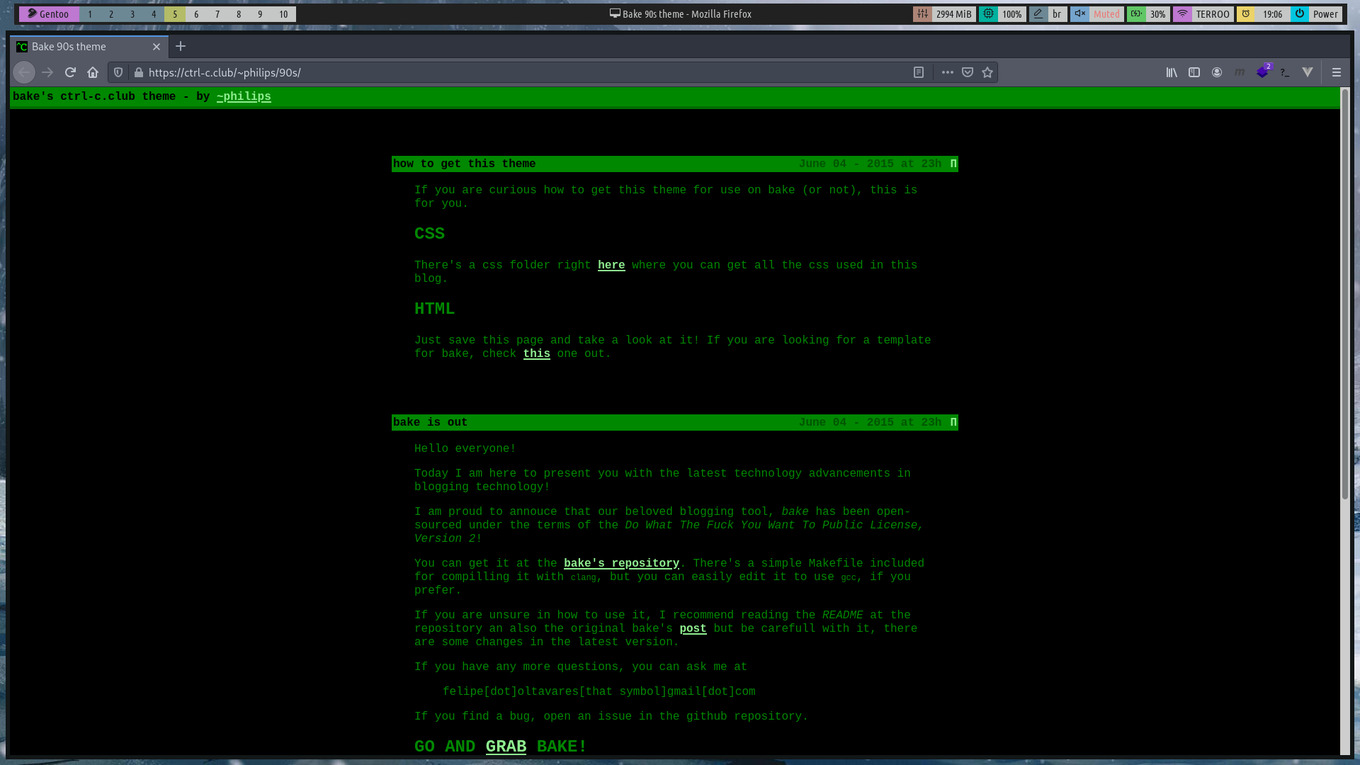This screenshot has height=765, width=1360.
Task: Open the original bake 'post' link
Action: pos(693,628)
